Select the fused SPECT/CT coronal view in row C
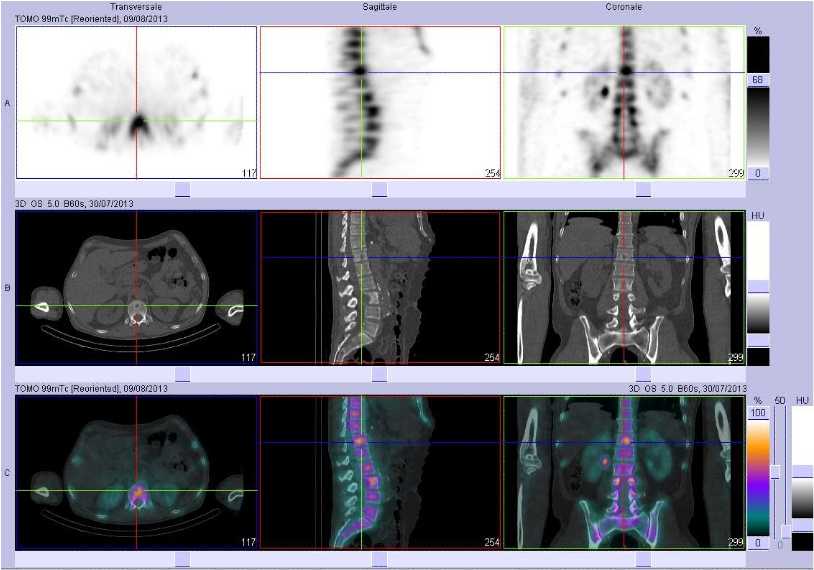Image resolution: width=814 pixels, height=570 pixels. tap(624, 472)
